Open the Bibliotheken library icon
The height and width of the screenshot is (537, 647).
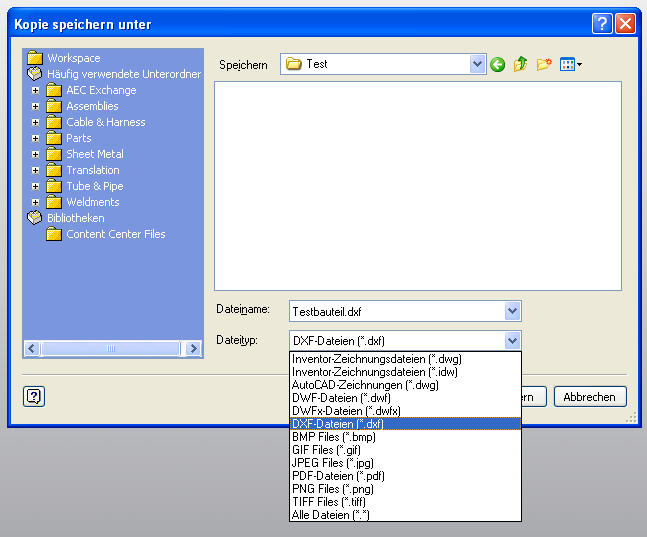(x=35, y=218)
